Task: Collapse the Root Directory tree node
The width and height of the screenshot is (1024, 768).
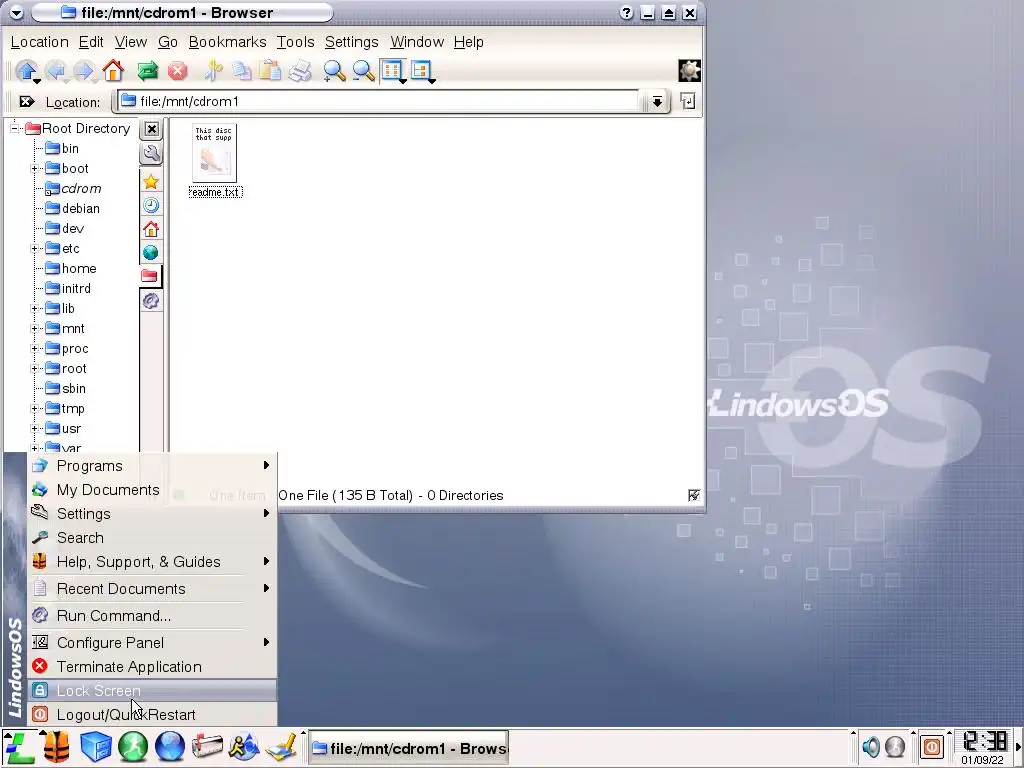Action: (x=14, y=129)
